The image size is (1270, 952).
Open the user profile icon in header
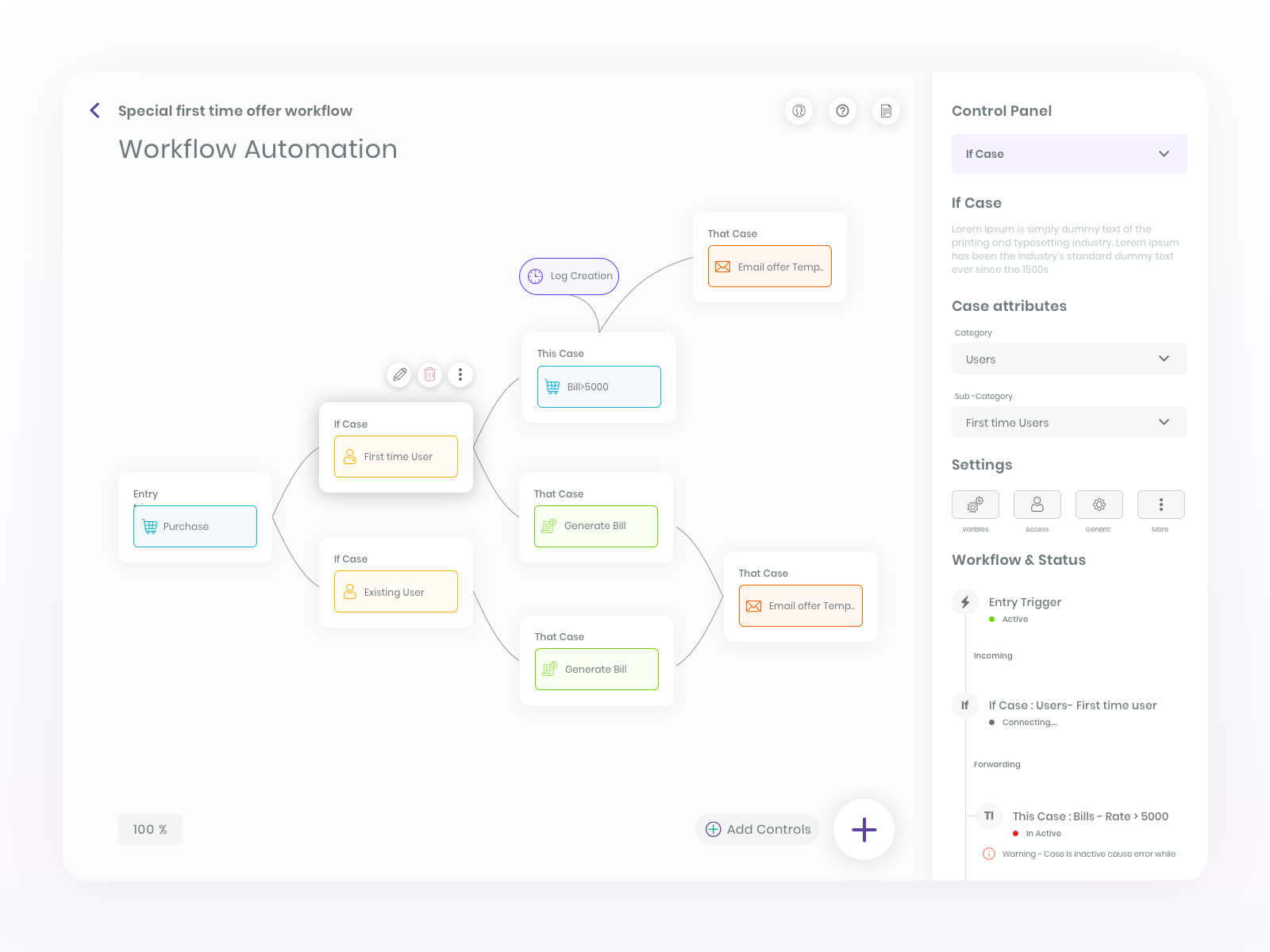pos(799,111)
